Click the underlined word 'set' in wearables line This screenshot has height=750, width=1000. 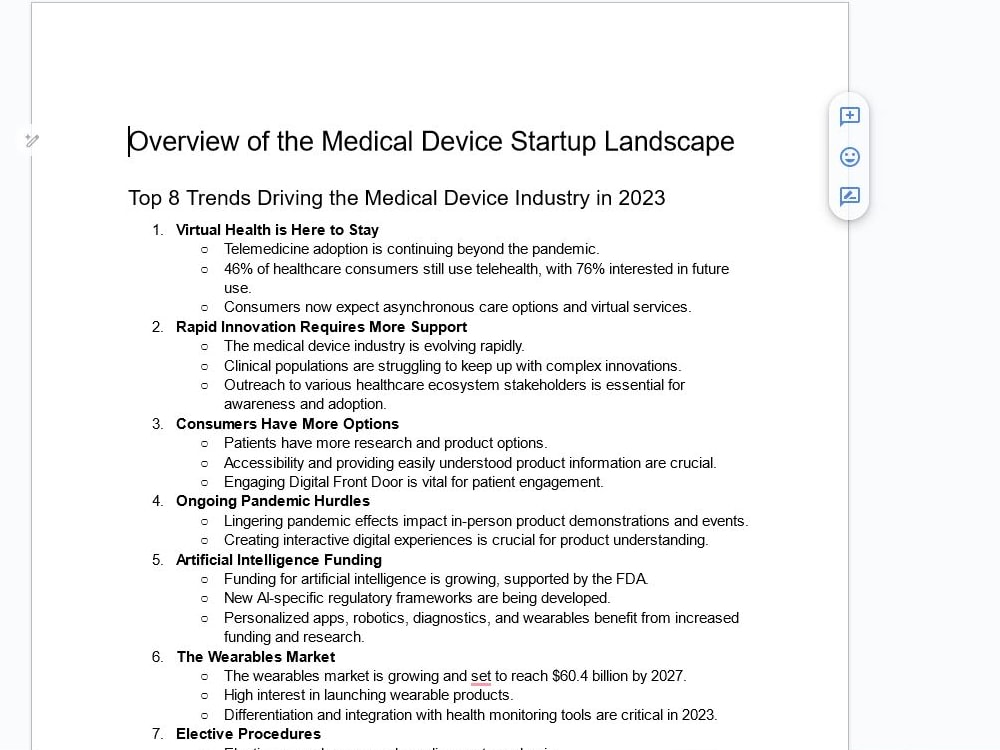481,676
